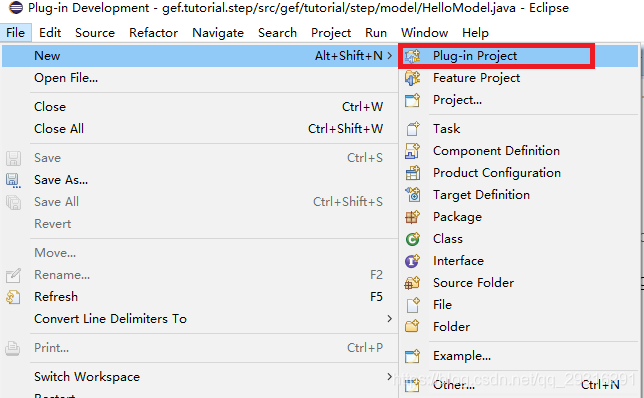Click the Other... wizard icon
The width and height of the screenshot is (644, 398).
click(413, 385)
